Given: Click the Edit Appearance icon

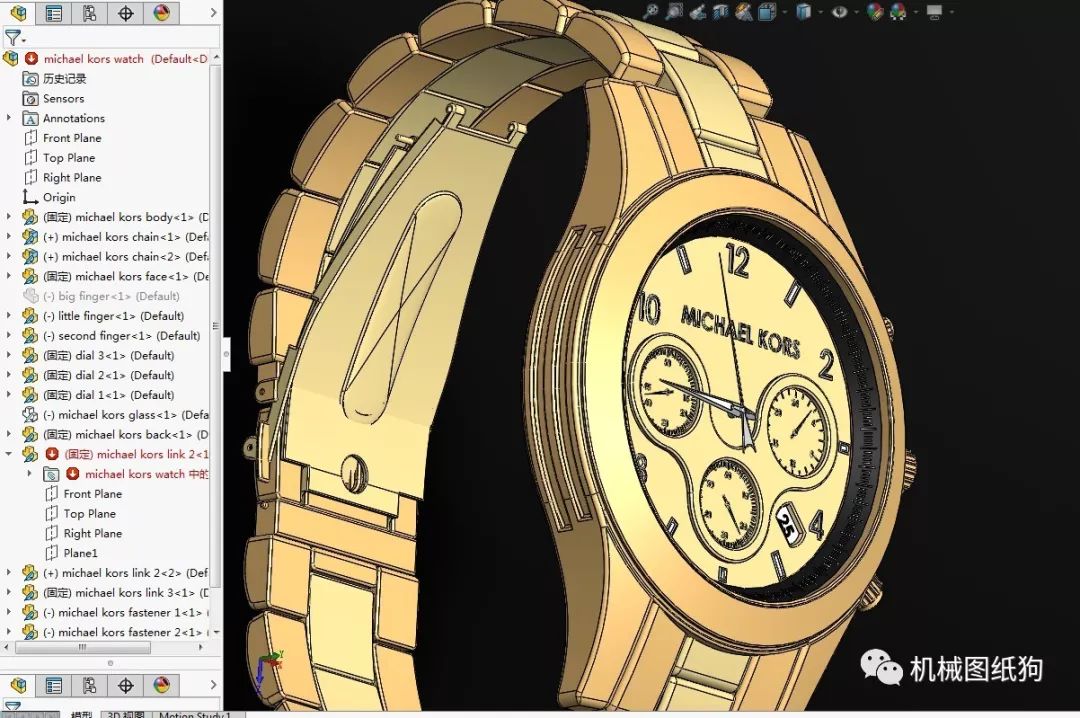Looking at the screenshot, I should 875,11.
